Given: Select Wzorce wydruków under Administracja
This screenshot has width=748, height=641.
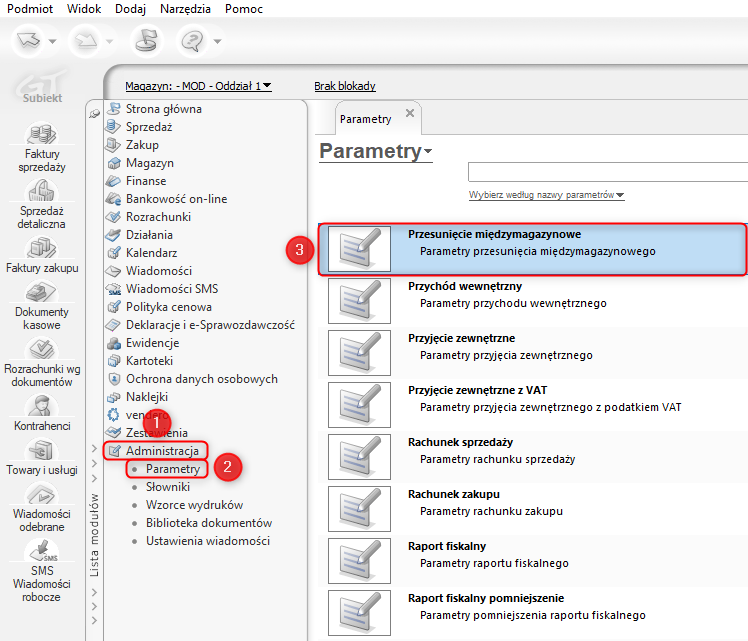Looking at the screenshot, I should 194,505.
